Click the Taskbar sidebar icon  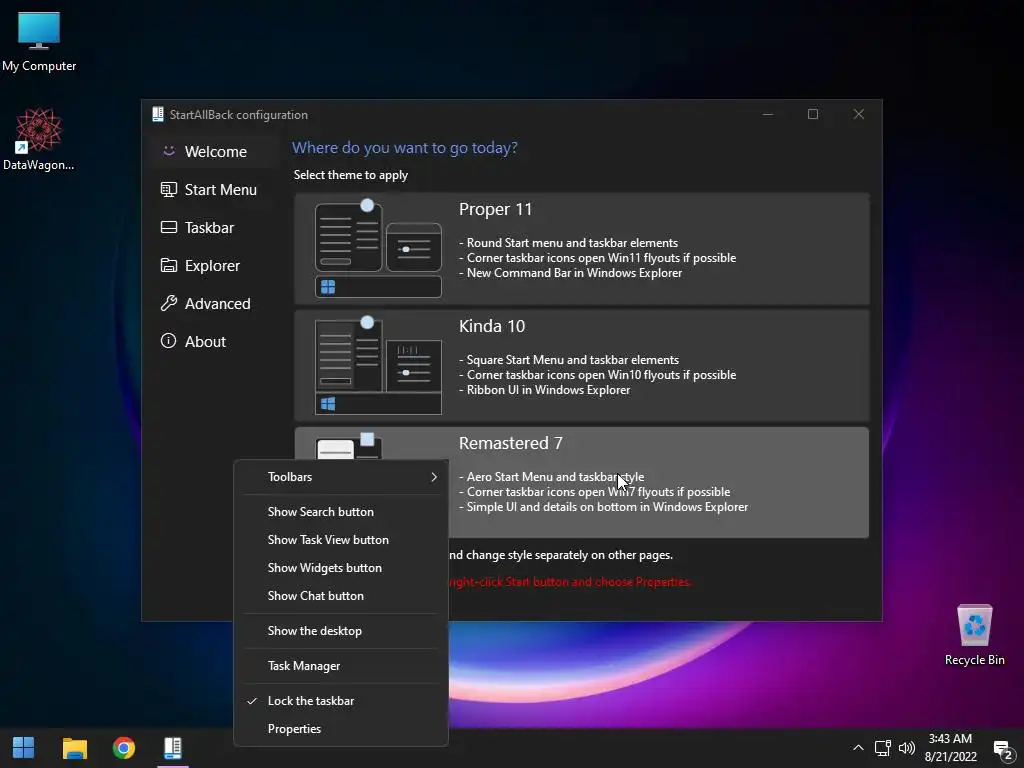pyautogui.click(x=168, y=227)
